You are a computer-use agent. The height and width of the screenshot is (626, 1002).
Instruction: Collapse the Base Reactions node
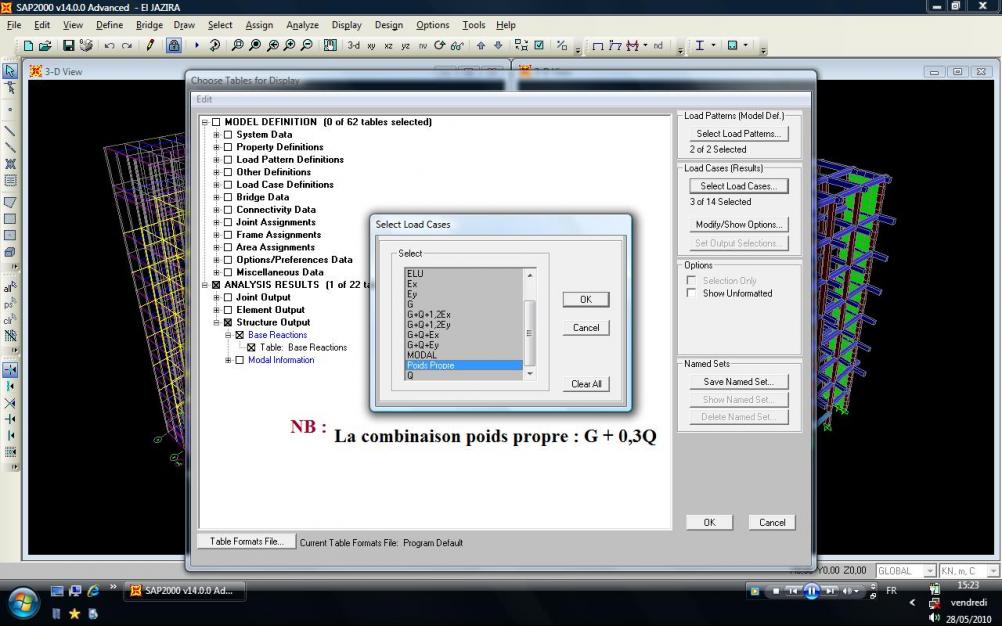tap(228, 335)
